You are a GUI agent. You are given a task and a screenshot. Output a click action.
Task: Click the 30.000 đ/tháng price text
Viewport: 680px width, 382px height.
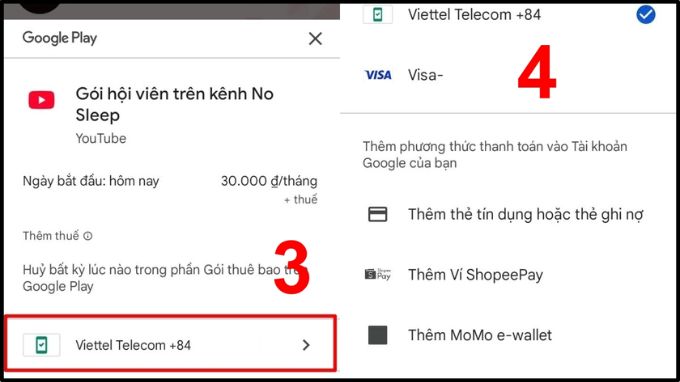[x=269, y=181]
